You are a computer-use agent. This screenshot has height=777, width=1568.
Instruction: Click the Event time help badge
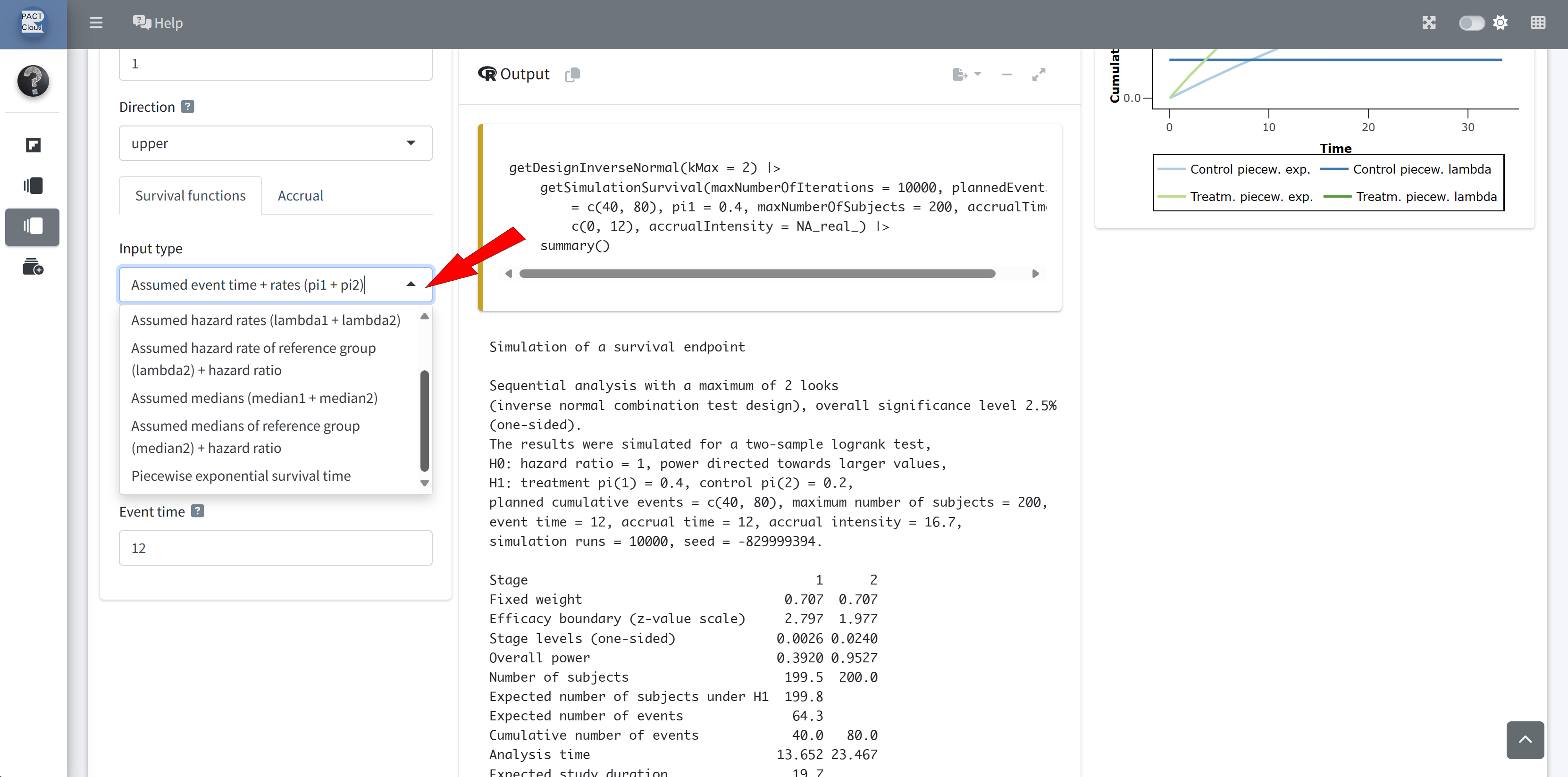click(197, 511)
